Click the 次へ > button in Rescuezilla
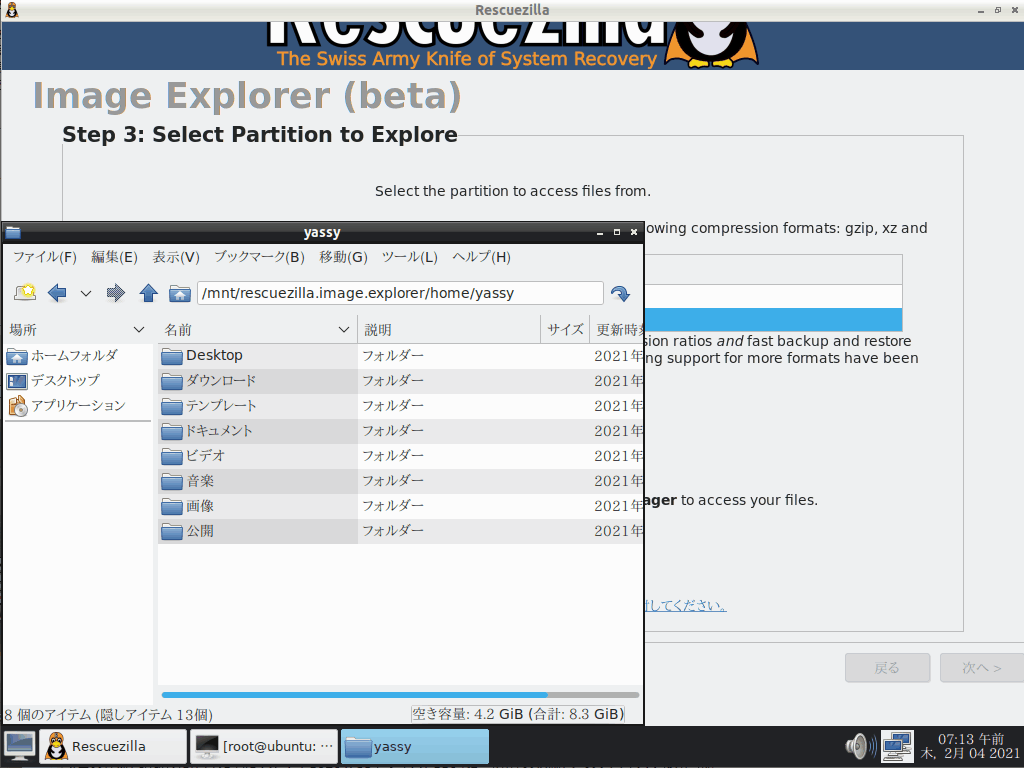The width and height of the screenshot is (1024, 768). [x=982, y=667]
